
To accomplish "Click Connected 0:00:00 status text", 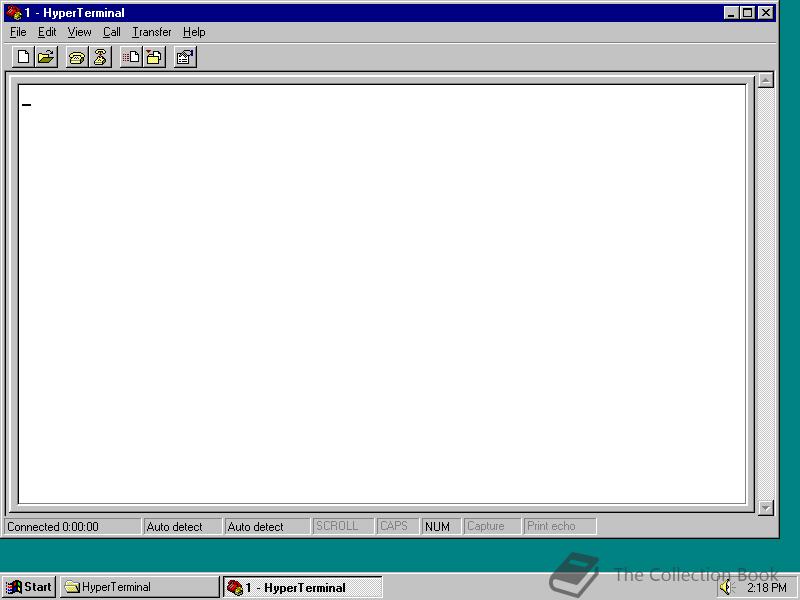I will [x=53, y=527].
